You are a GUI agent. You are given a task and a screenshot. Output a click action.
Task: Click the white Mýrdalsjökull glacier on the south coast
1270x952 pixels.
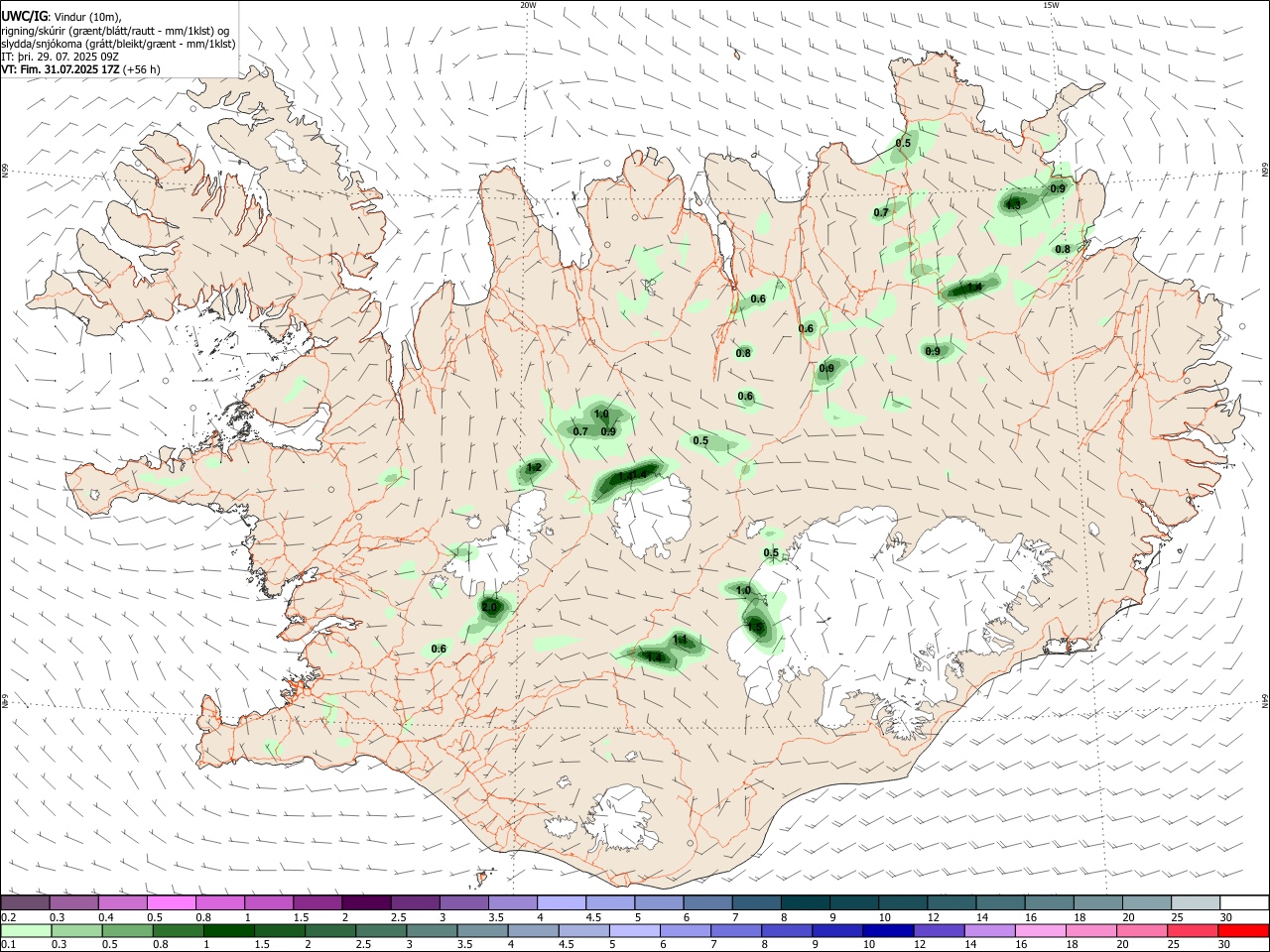(620, 818)
